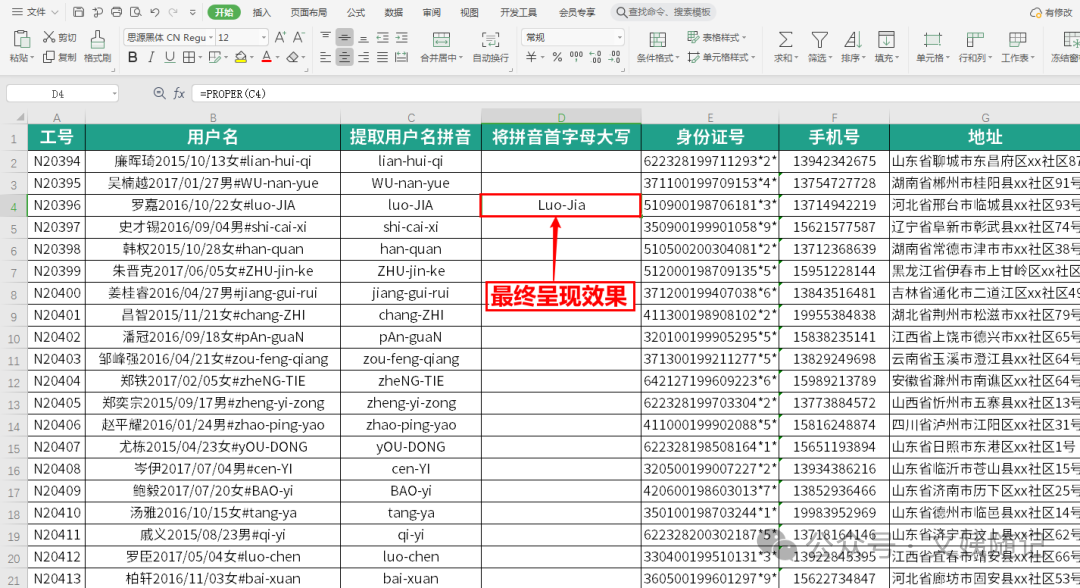Toggle italic formatting
Viewport: 1080px width, 588px height.
coord(151,57)
